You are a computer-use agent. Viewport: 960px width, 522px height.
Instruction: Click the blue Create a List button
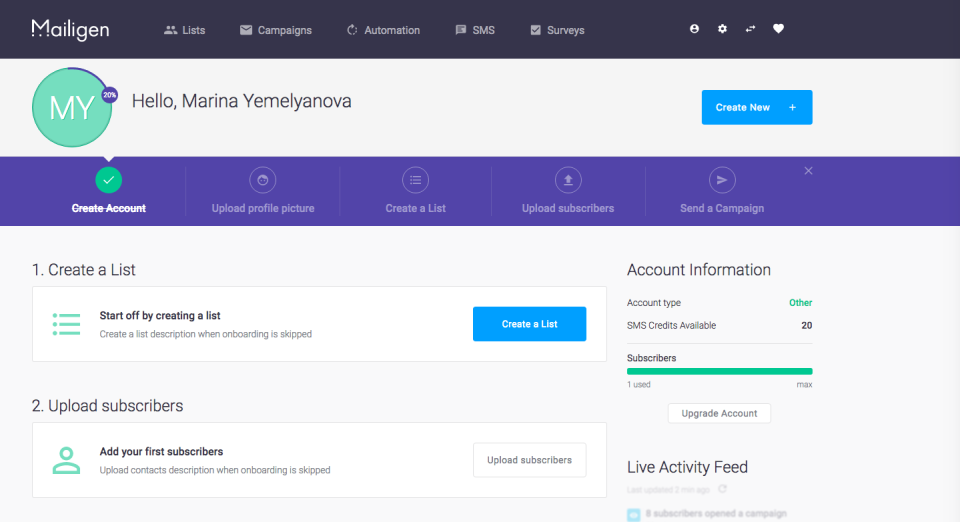(x=530, y=324)
